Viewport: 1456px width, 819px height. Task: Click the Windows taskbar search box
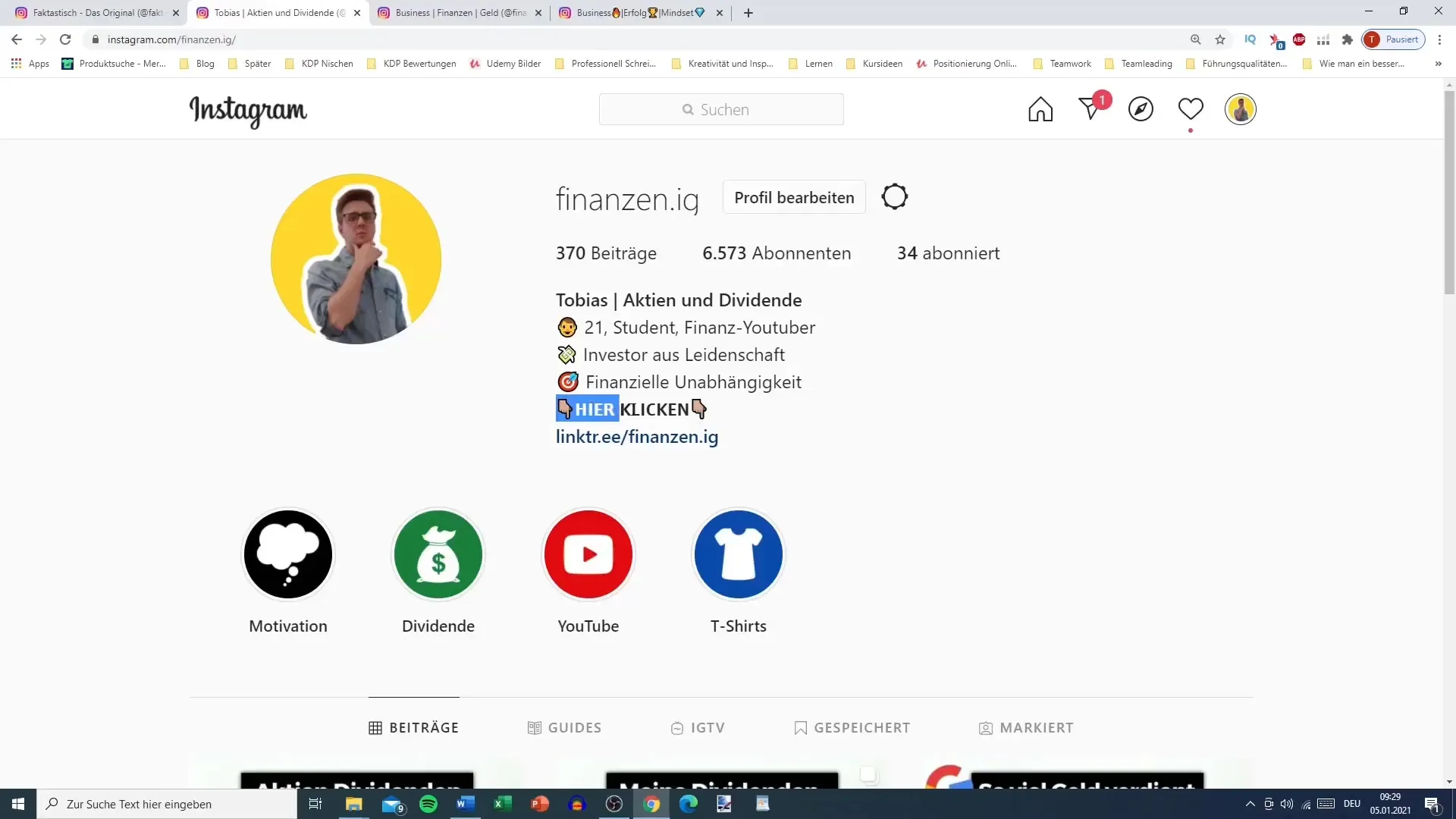(x=167, y=804)
